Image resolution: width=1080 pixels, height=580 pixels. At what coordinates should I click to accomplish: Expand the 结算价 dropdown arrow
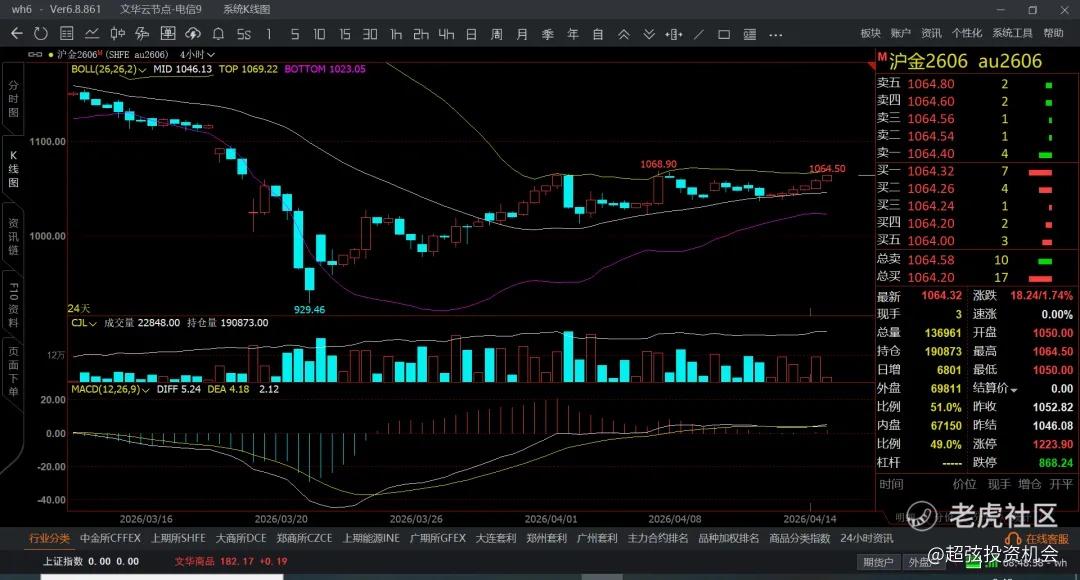click(1014, 390)
